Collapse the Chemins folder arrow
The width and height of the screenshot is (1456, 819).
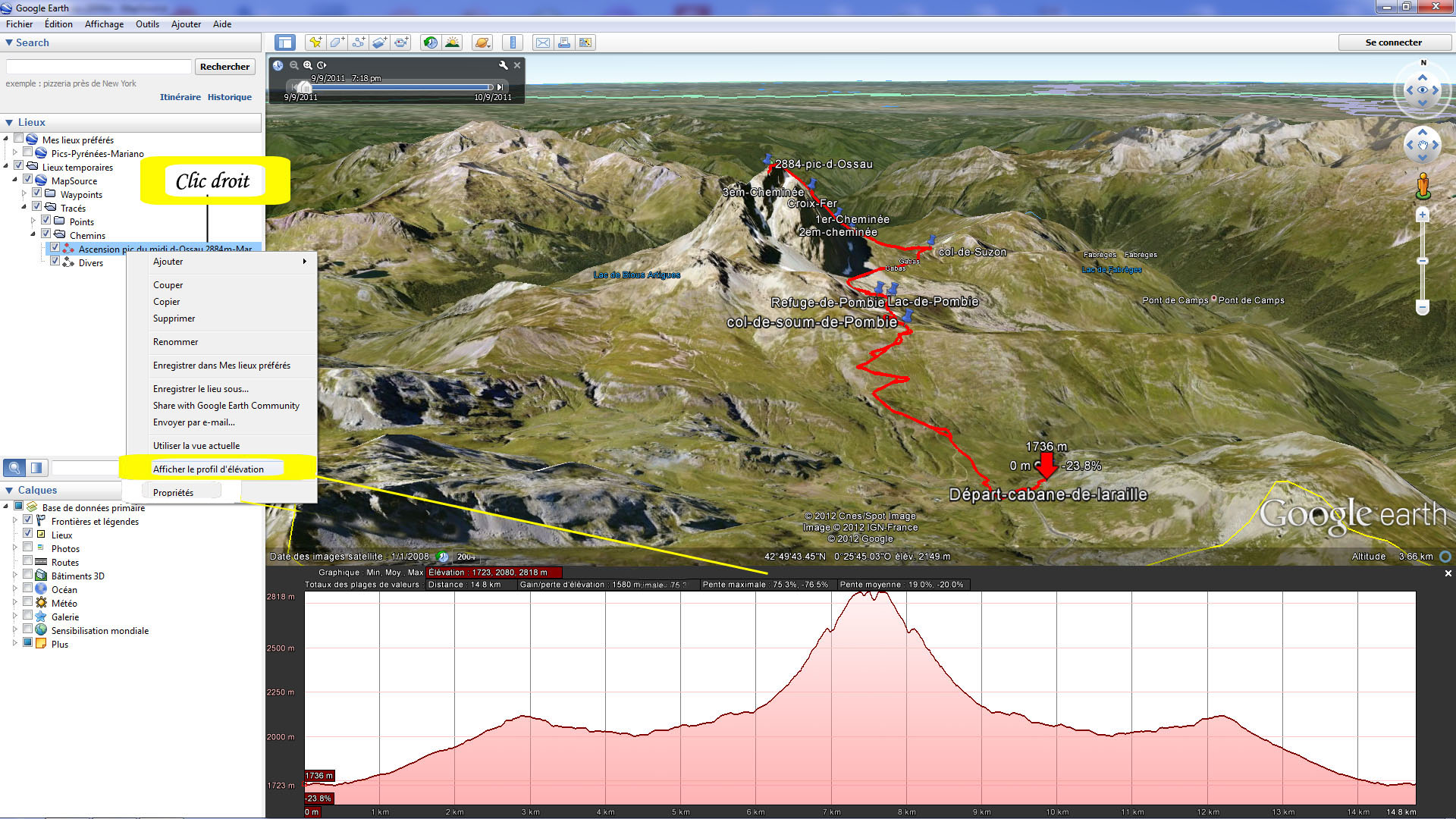coord(33,235)
